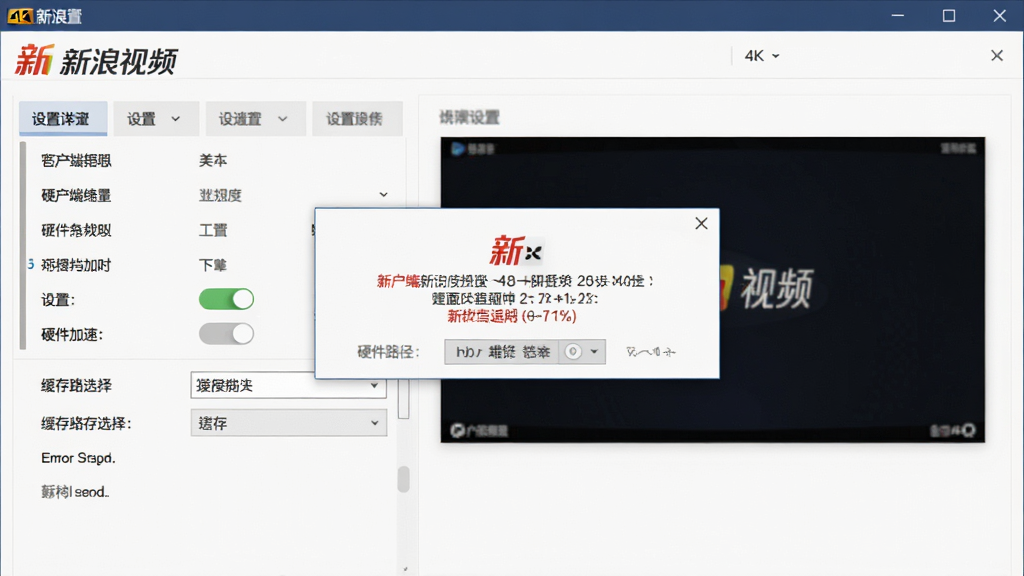This screenshot has height=576, width=1024.
Task: Open the 缓存路存选择 combo box
Action: click(288, 423)
